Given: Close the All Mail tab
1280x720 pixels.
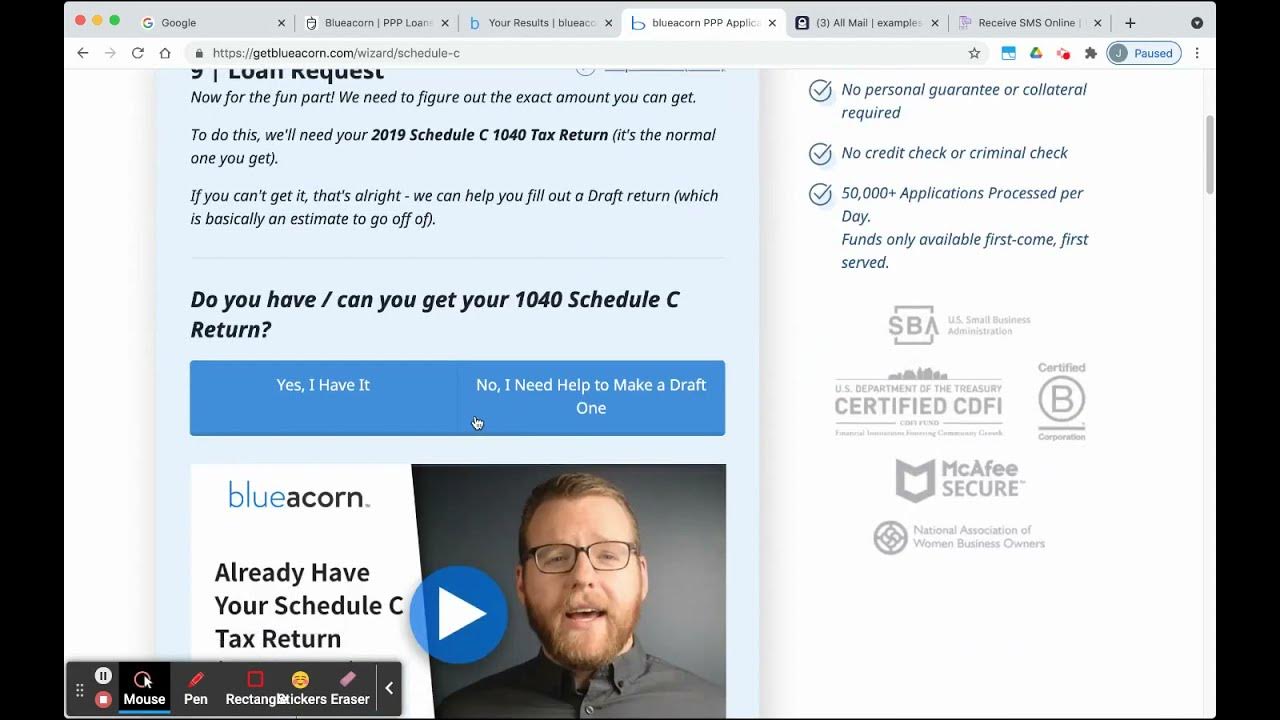Looking at the screenshot, I should click(x=935, y=22).
